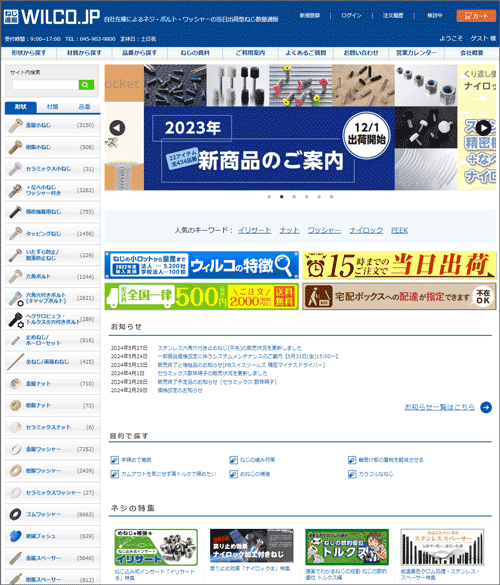The width and height of the screenshot is (500, 585).
Task: Open the 材質から探す navigation menu
Action: [84, 53]
